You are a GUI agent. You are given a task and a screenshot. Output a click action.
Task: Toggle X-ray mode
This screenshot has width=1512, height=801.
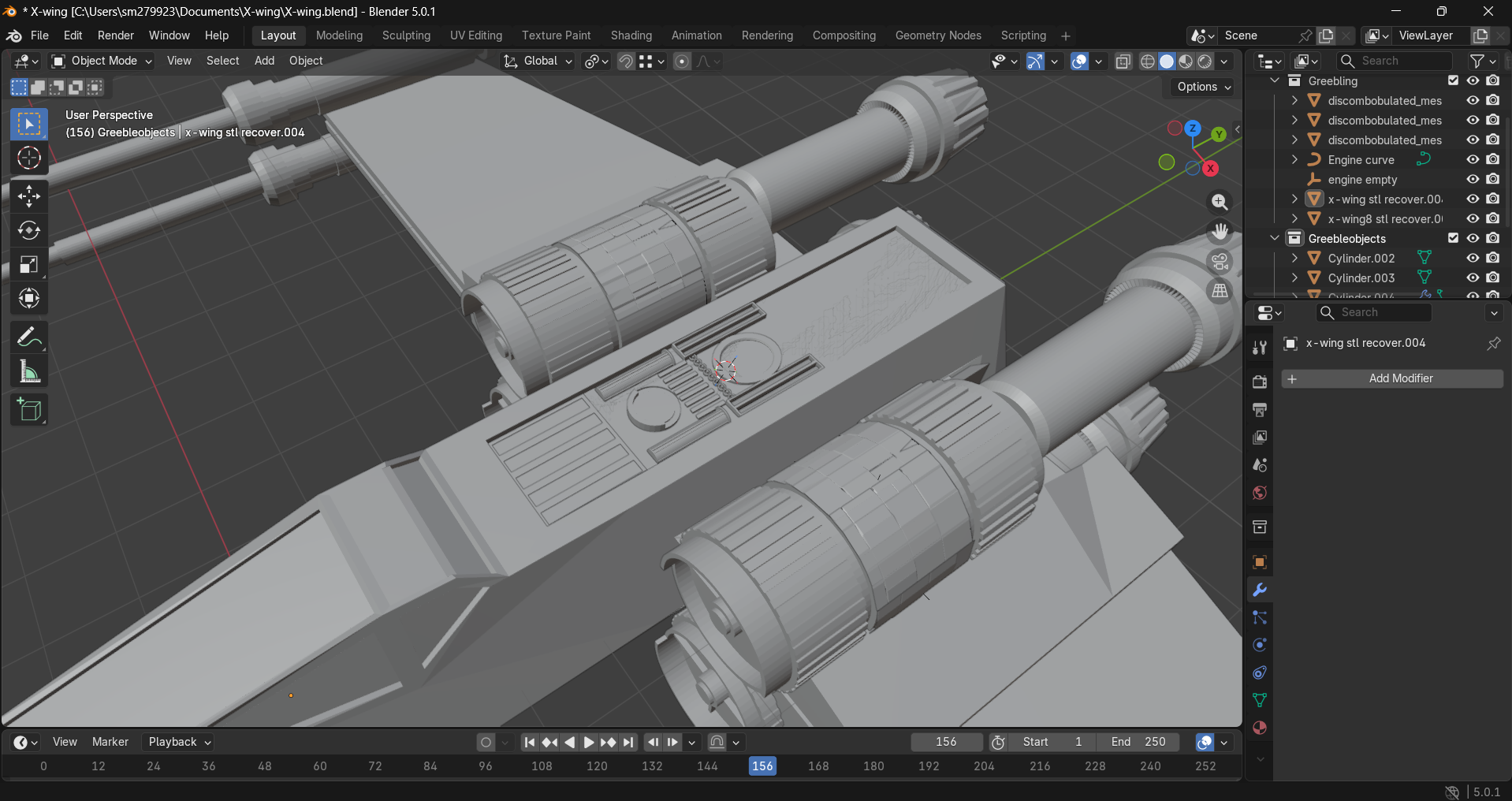pos(1123,61)
